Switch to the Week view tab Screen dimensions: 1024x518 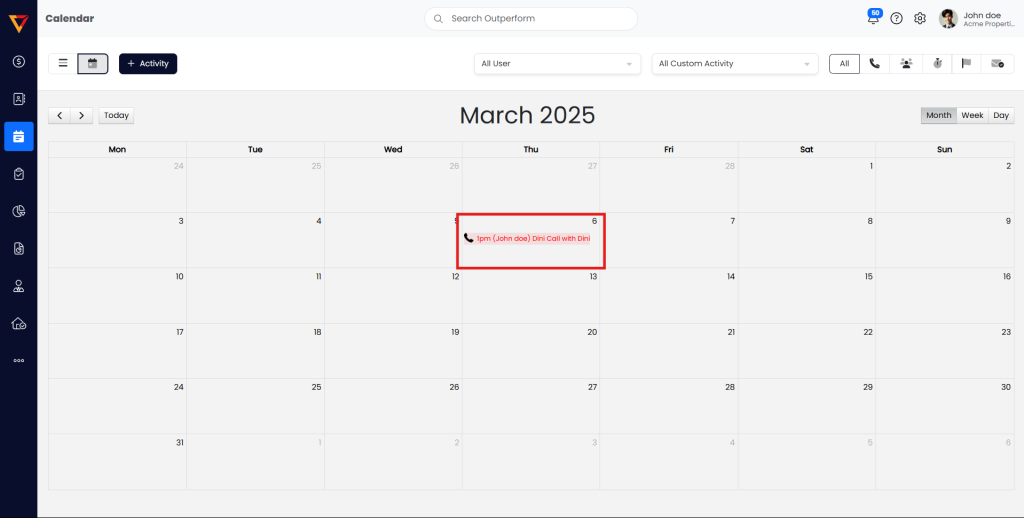click(x=972, y=115)
